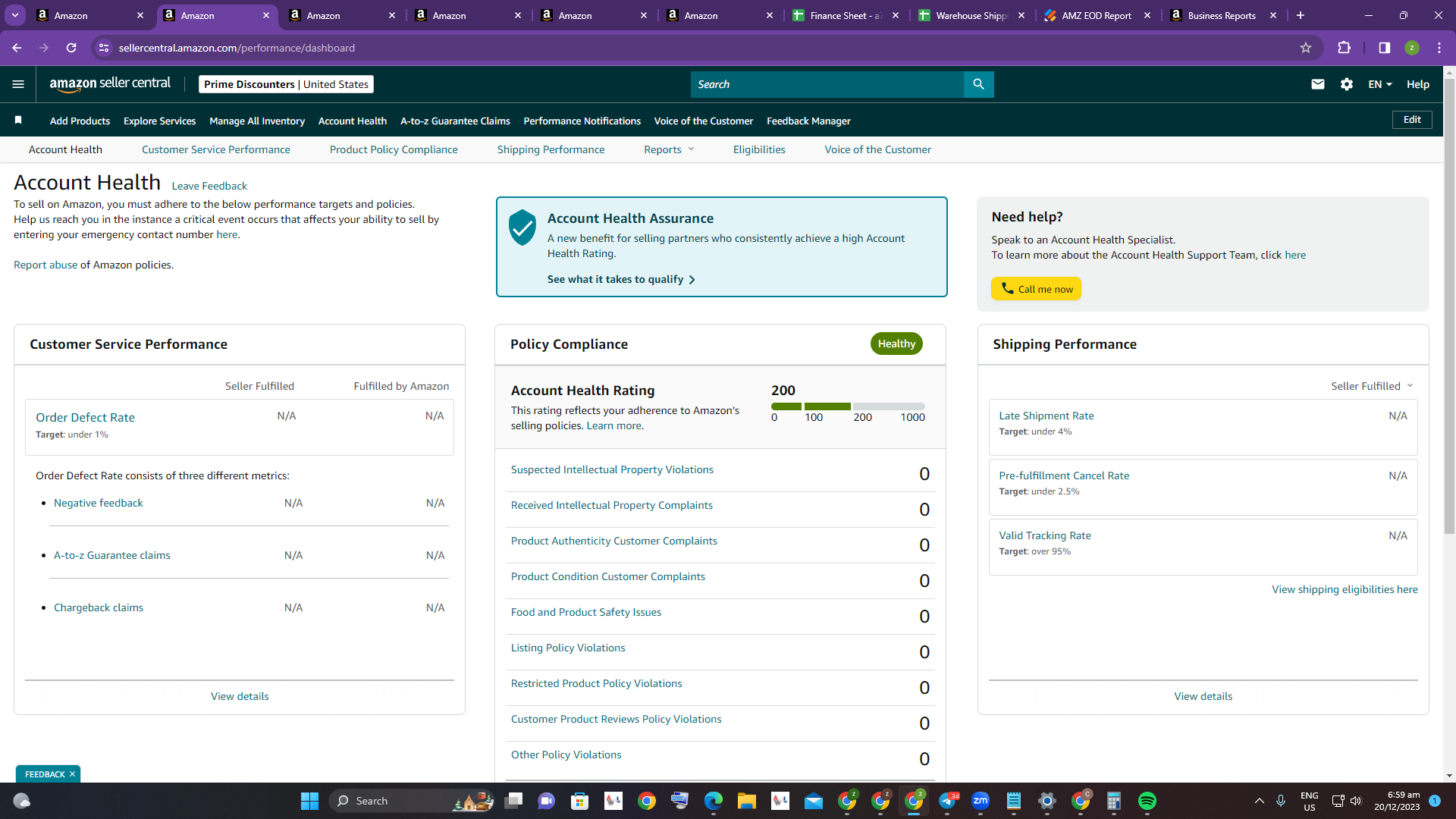Open Zoom from the taskbar
Image resolution: width=1456 pixels, height=819 pixels.
pos(981,801)
